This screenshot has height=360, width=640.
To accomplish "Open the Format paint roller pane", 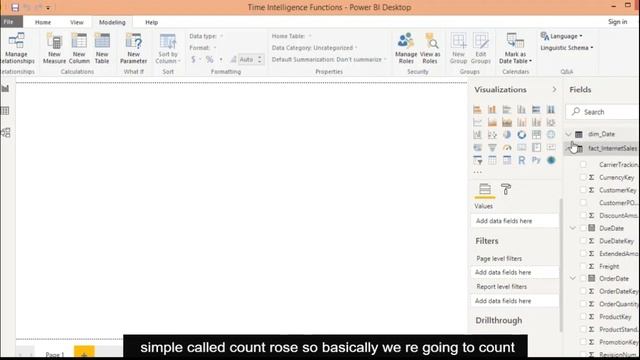I will tap(506, 189).
